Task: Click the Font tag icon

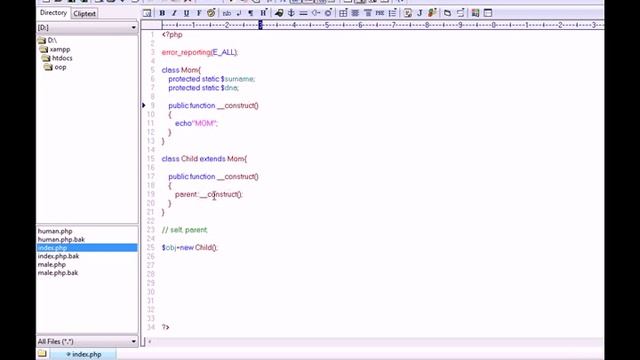Action: click(199, 13)
